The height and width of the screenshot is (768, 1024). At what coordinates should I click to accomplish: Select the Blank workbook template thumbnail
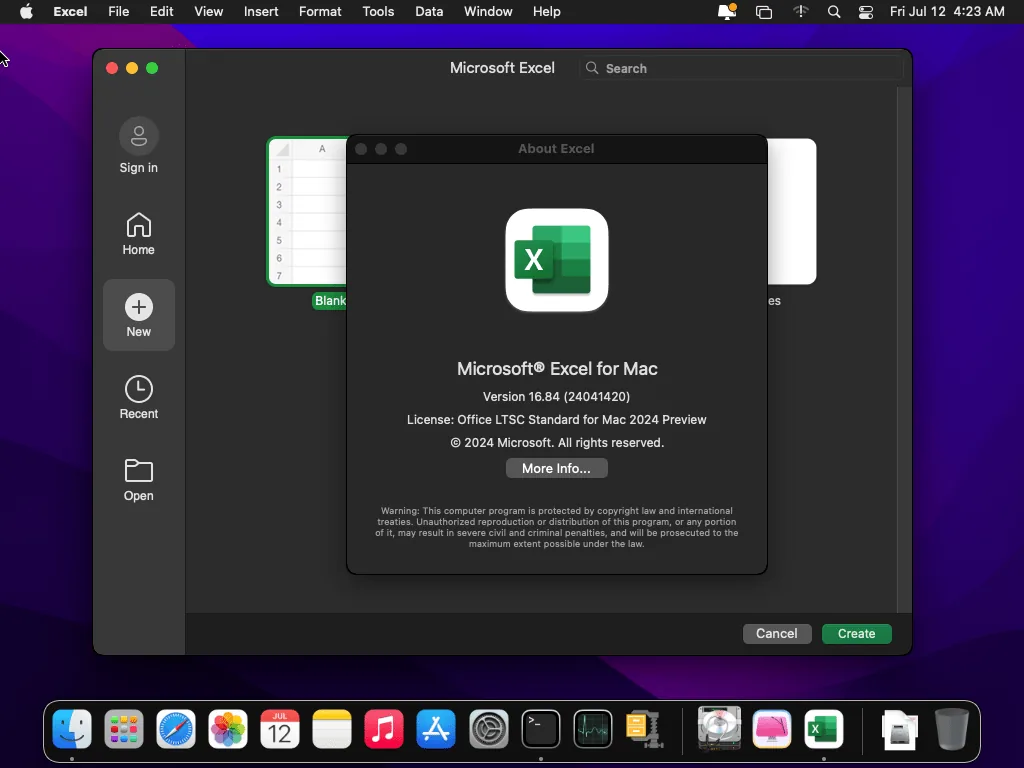tap(307, 212)
